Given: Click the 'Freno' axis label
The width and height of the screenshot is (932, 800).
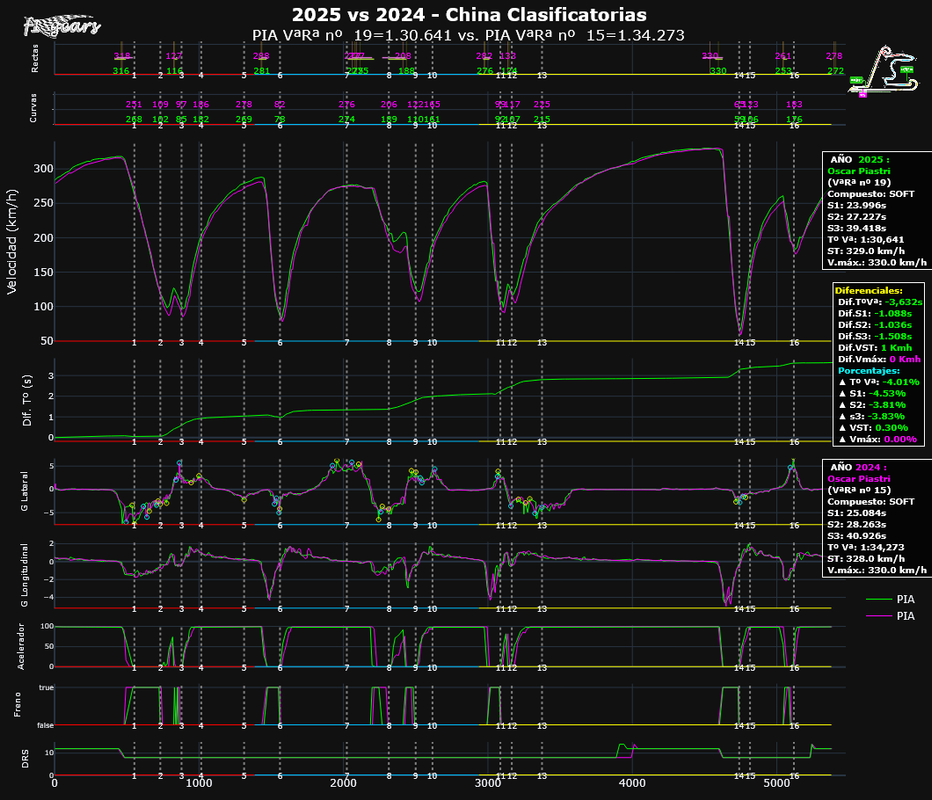Looking at the screenshot, I should (17, 704).
